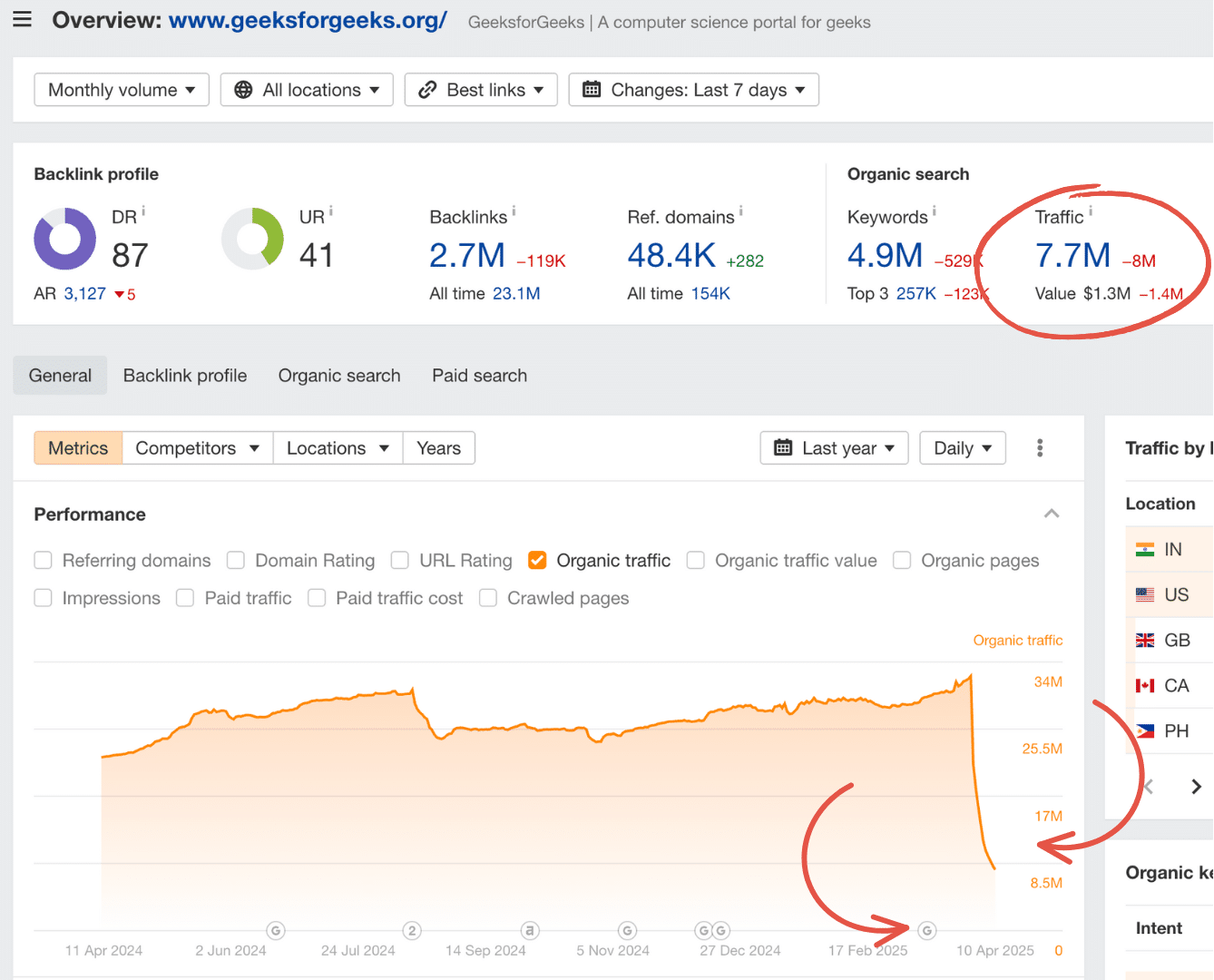Open the Daily granularity dropdown
Viewport: 1214px width, 980px height.
pyautogui.click(x=963, y=448)
